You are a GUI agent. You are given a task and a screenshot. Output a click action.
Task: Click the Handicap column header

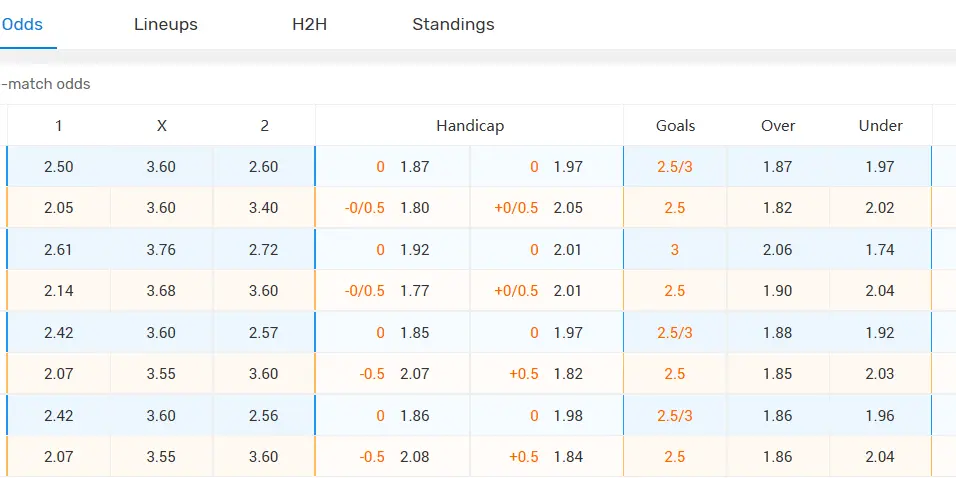pos(470,126)
